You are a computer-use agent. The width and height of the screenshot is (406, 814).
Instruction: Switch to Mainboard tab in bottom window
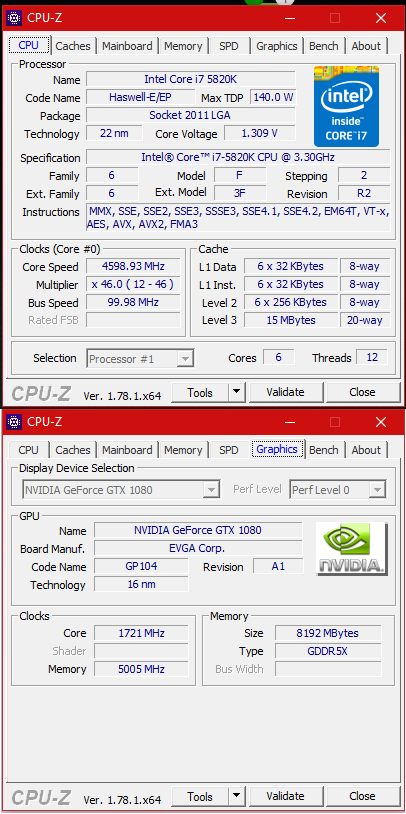tap(127, 450)
